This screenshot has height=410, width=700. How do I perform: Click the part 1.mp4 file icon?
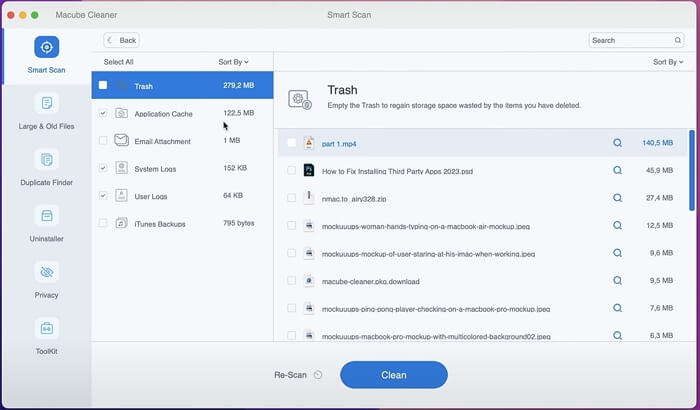tap(309, 142)
